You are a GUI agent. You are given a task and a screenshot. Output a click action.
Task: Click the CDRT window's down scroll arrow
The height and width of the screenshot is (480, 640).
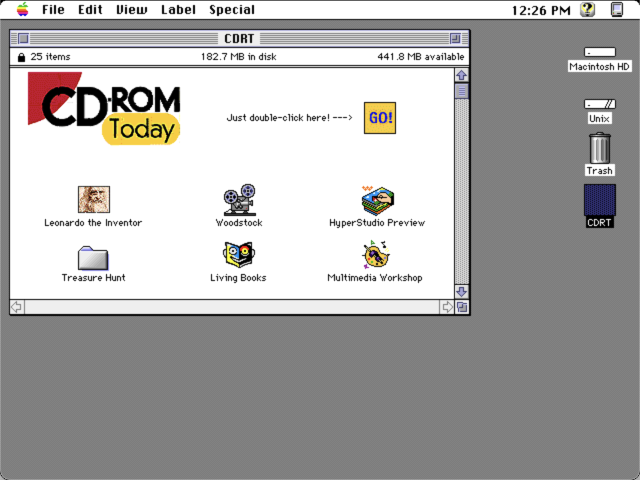(462, 291)
